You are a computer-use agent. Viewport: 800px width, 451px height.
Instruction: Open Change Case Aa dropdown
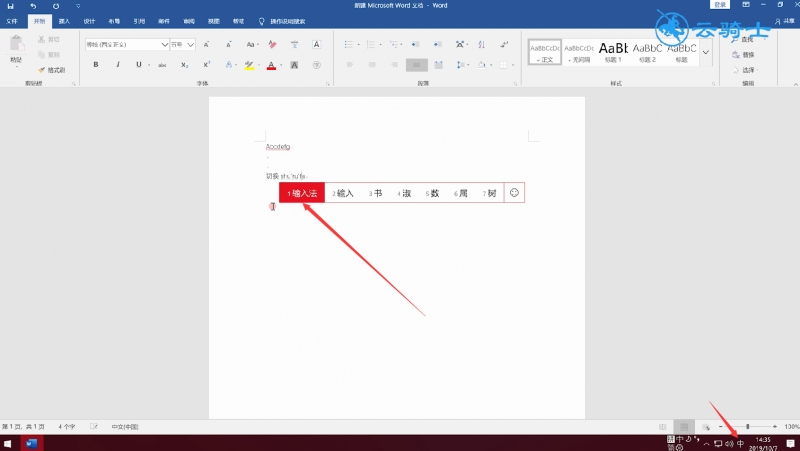coord(252,44)
